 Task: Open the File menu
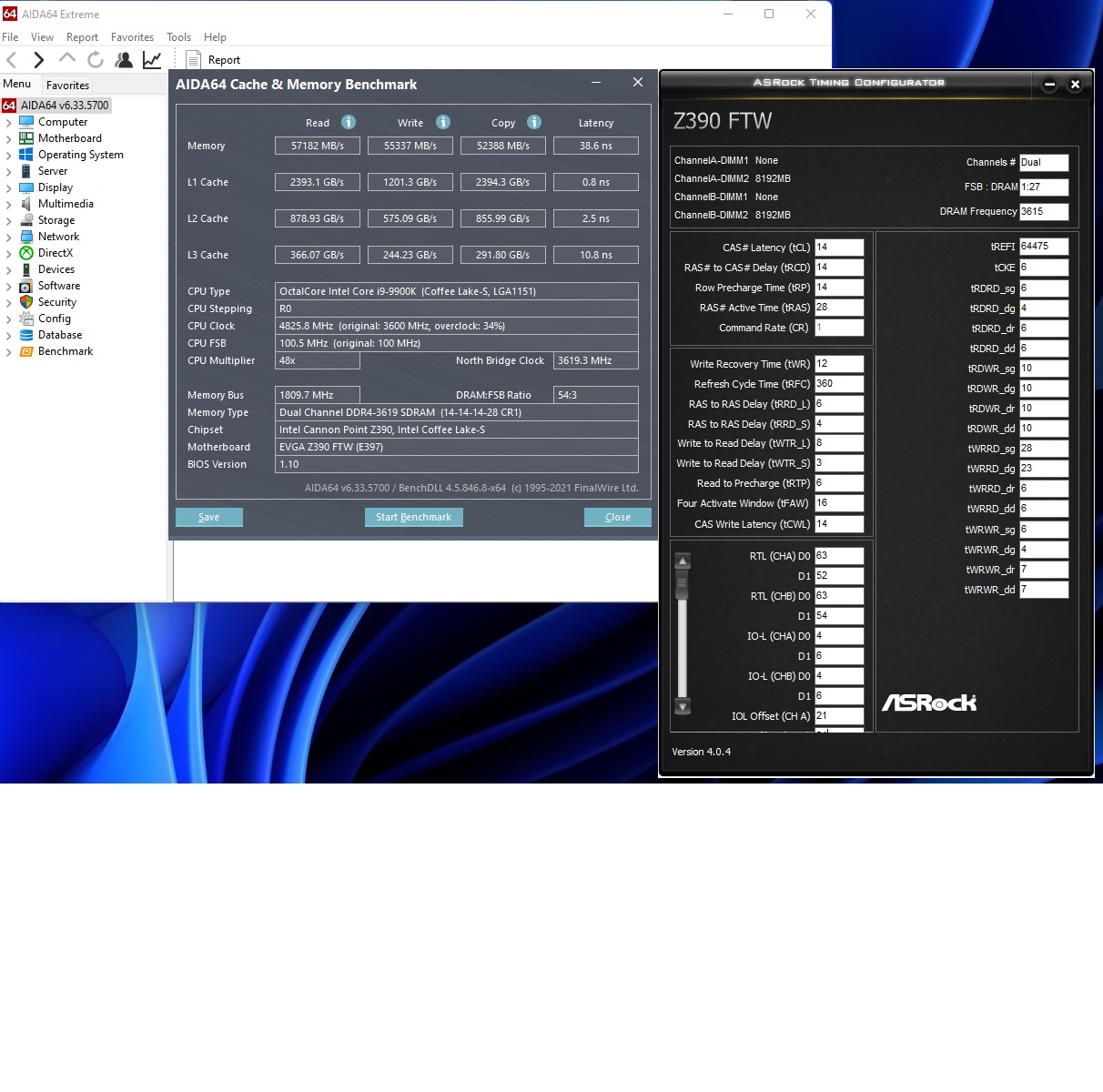click(x=10, y=37)
